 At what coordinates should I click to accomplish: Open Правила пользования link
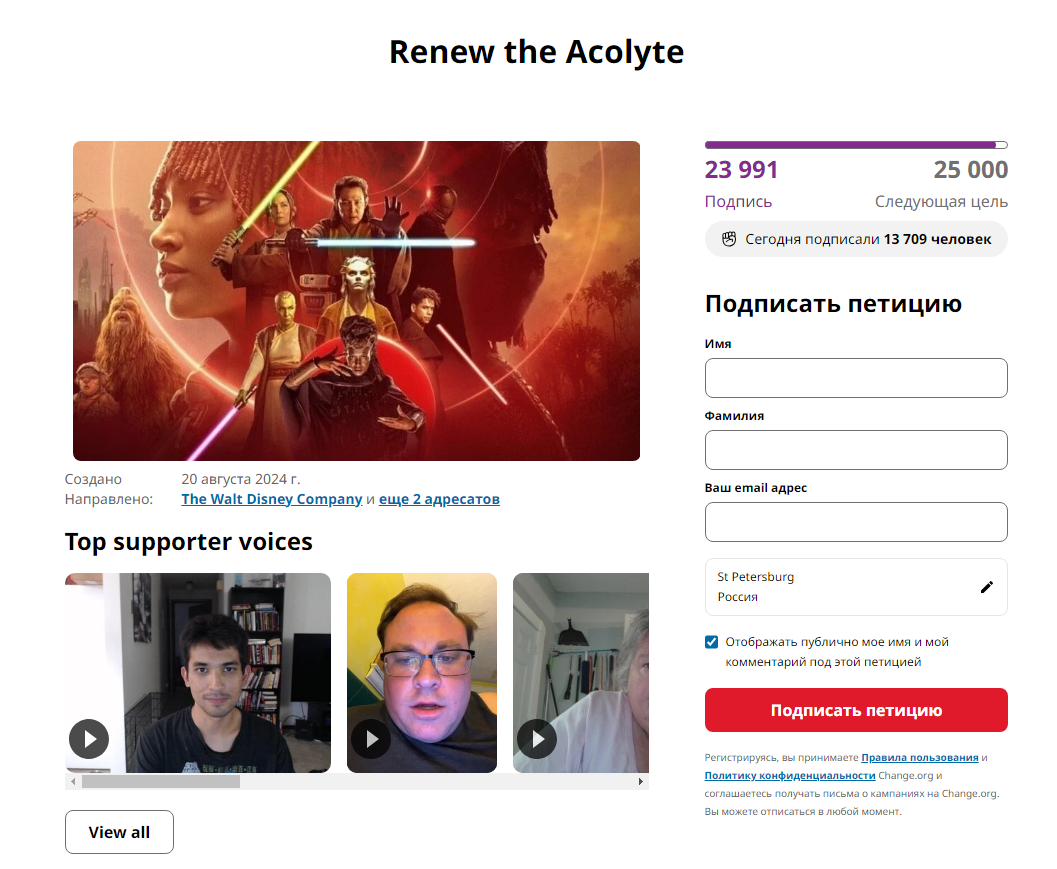919,757
